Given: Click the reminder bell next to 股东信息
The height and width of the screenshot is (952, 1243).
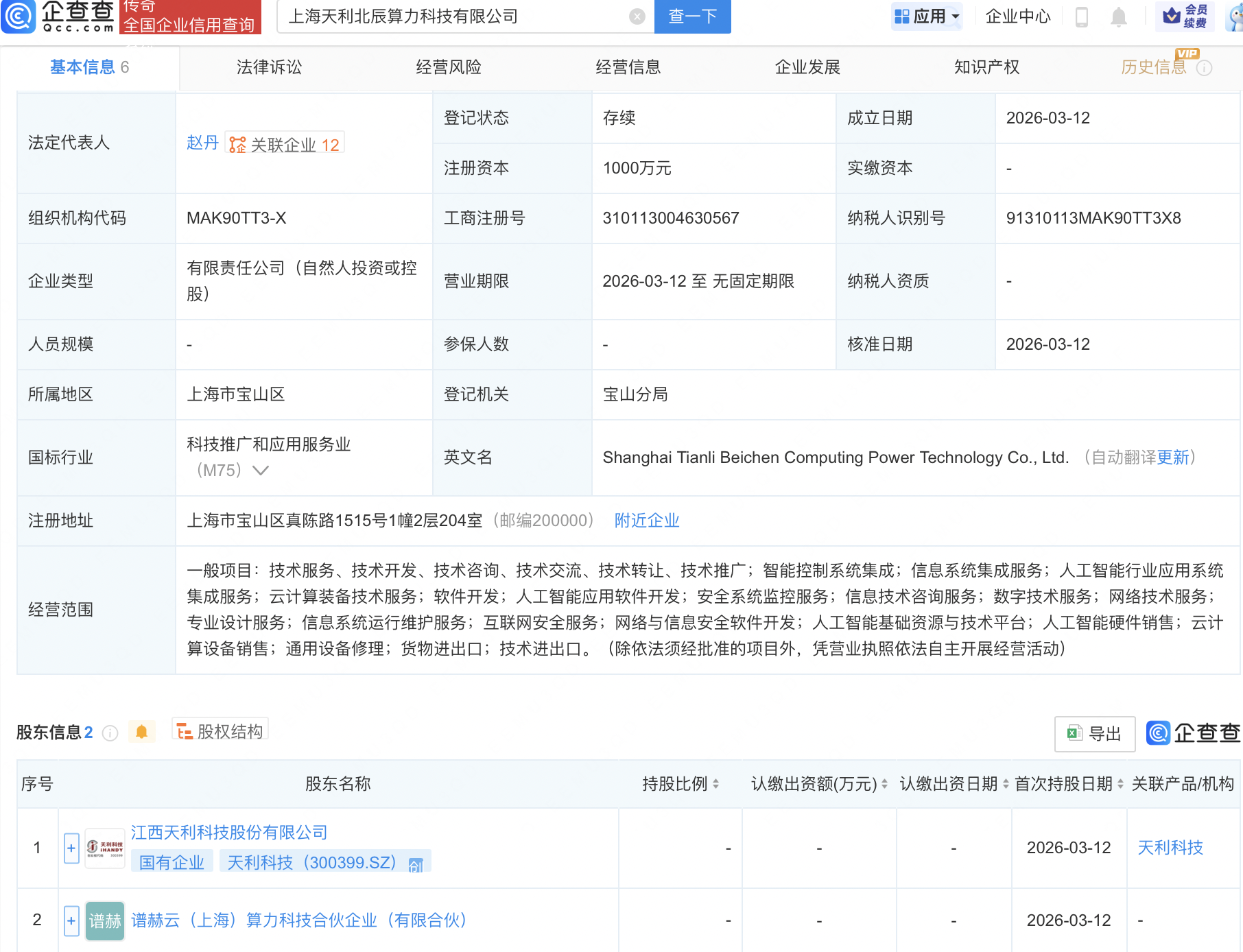Looking at the screenshot, I should [142, 732].
